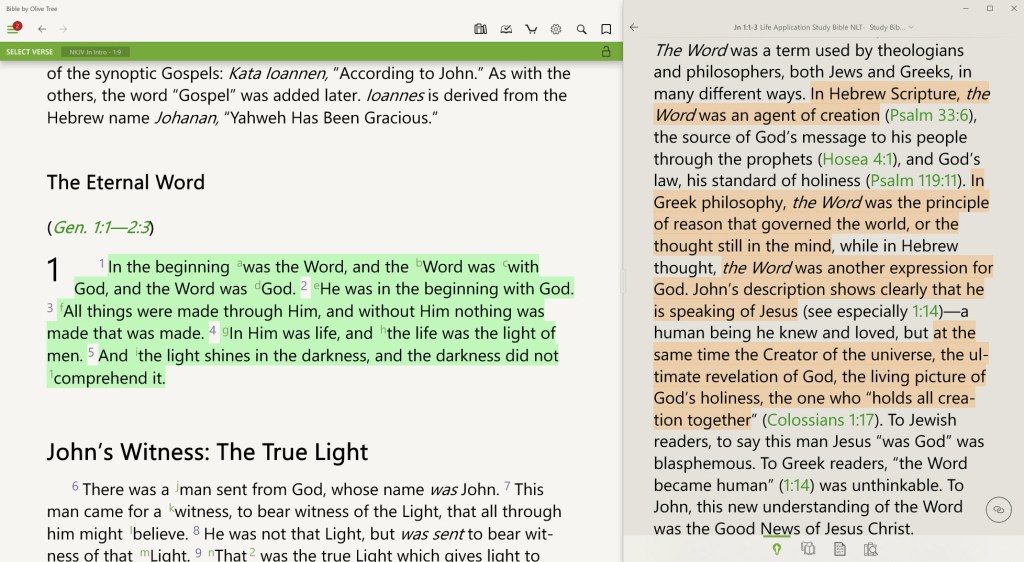Screen dimensions: 1024x562
Task: Open the reading plans icon
Action: (x=506, y=29)
